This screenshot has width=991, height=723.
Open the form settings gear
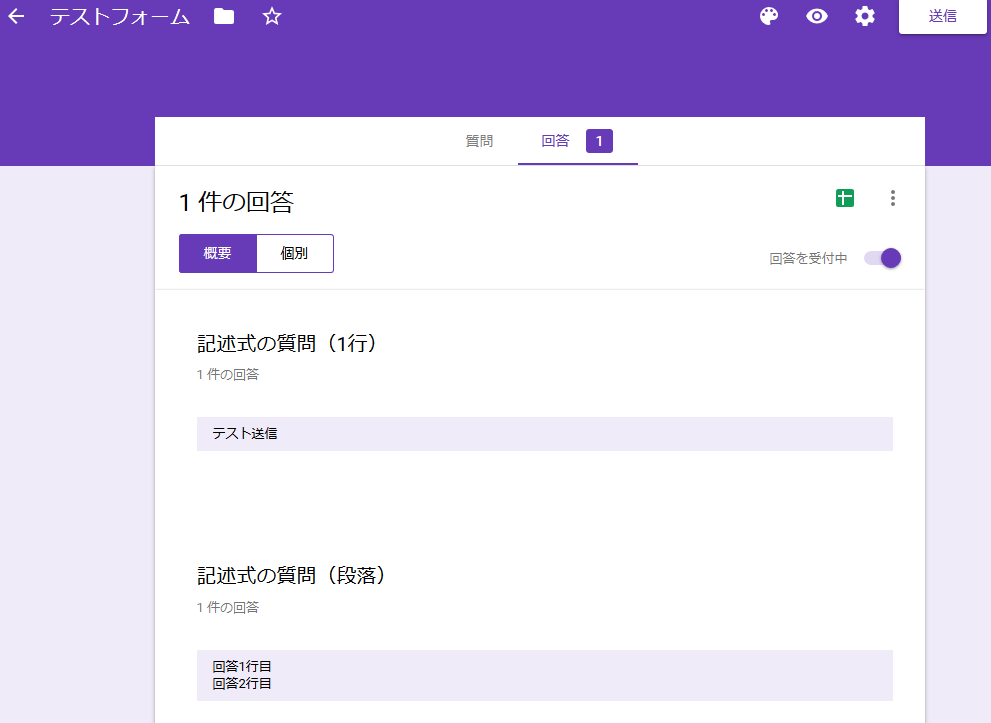(x=864, y=17)
